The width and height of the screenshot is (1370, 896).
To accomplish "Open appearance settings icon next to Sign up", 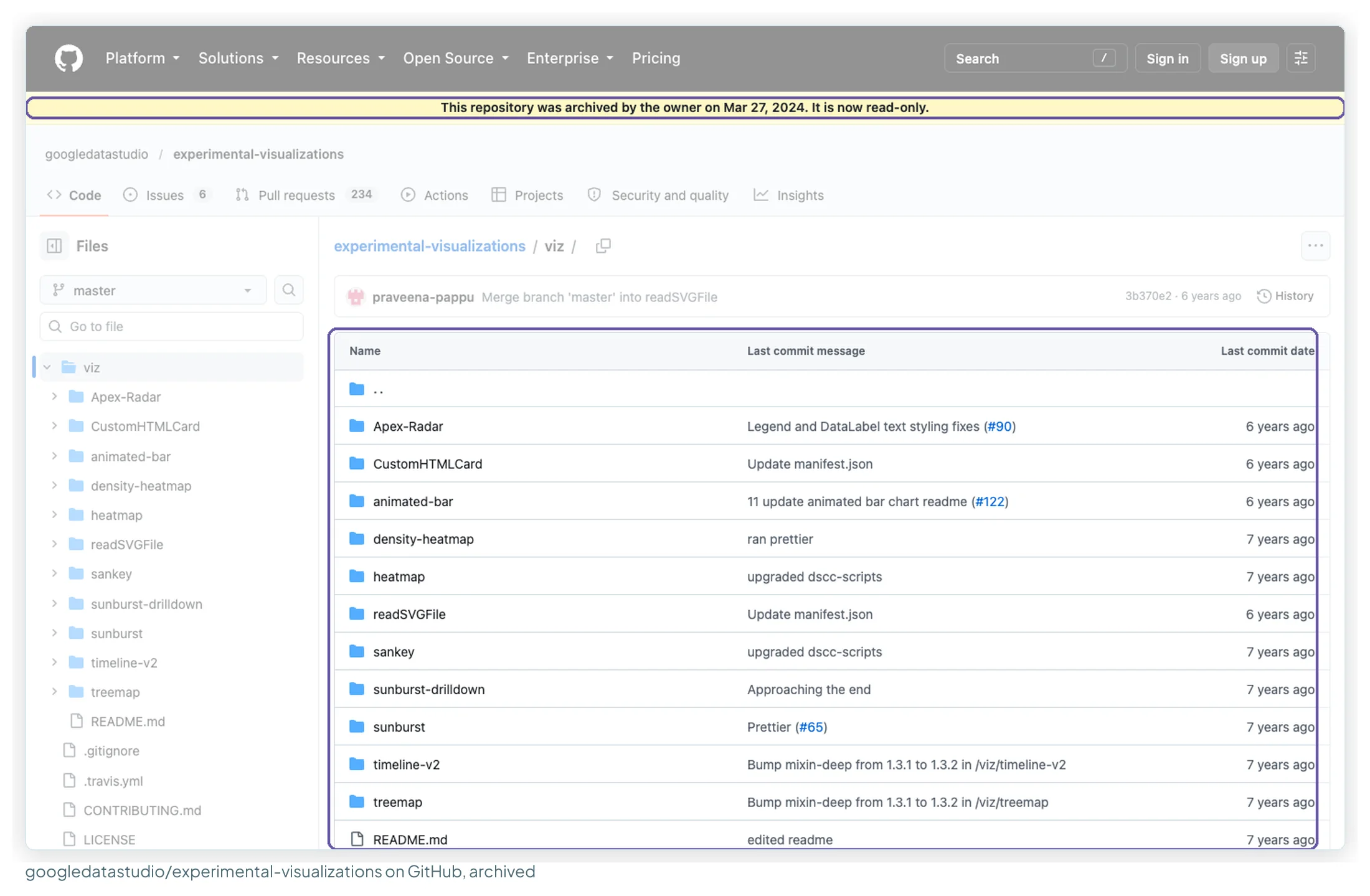I will pyautogui.click(x=1301, y=59).
